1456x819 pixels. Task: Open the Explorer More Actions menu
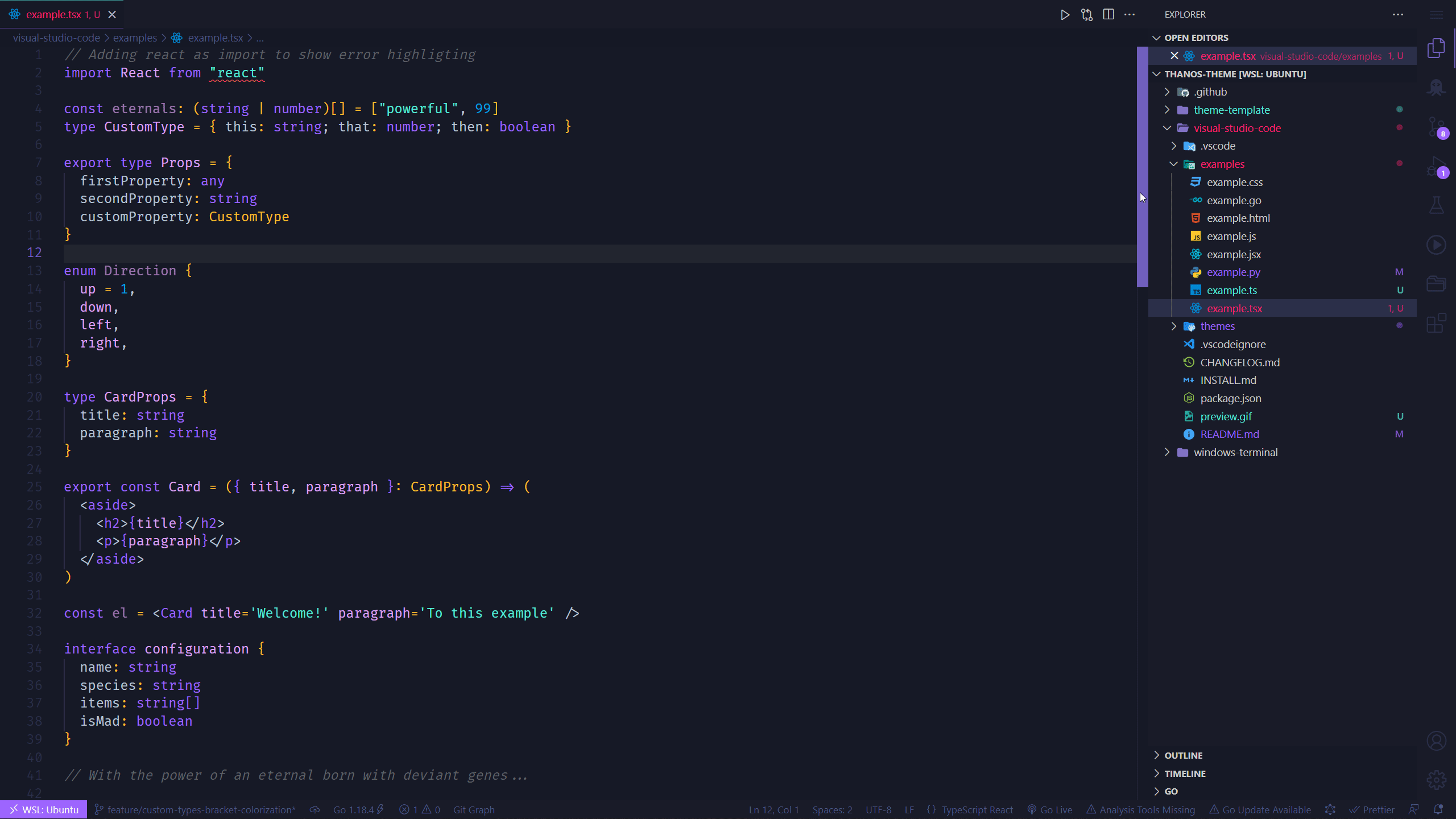click(1398, 15)
